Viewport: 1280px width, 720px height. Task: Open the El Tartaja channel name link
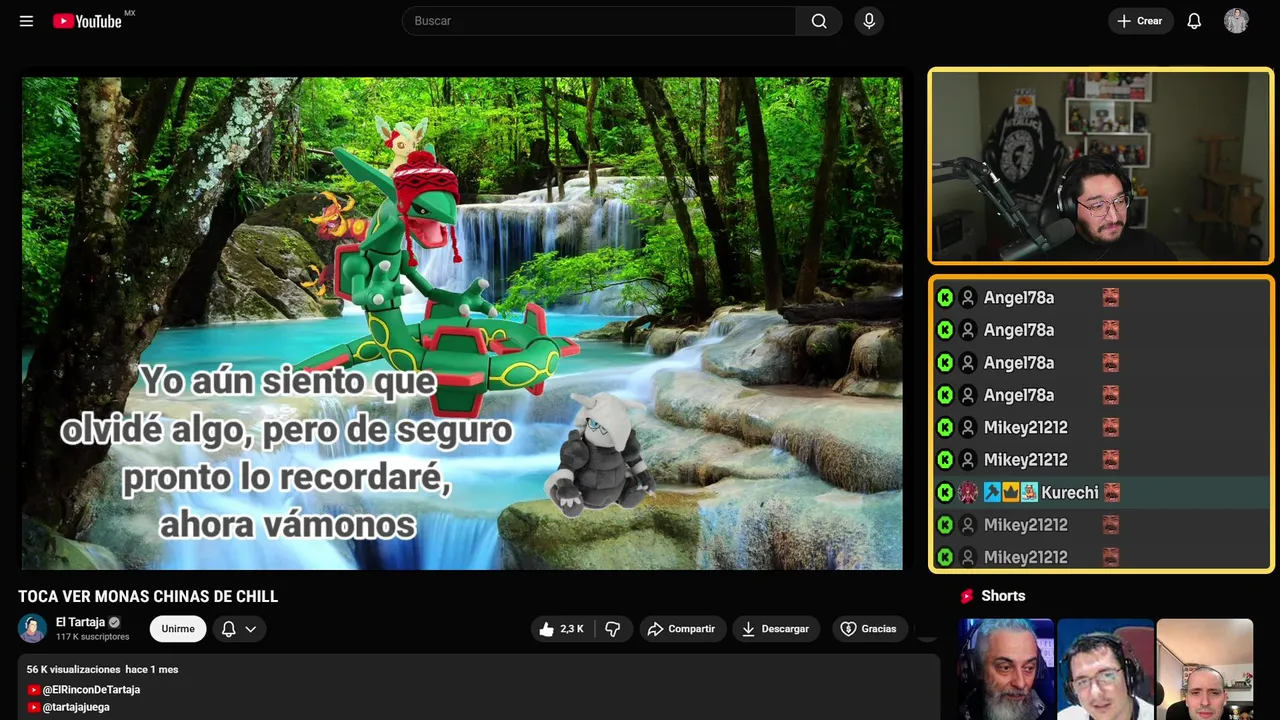(80, 622)
